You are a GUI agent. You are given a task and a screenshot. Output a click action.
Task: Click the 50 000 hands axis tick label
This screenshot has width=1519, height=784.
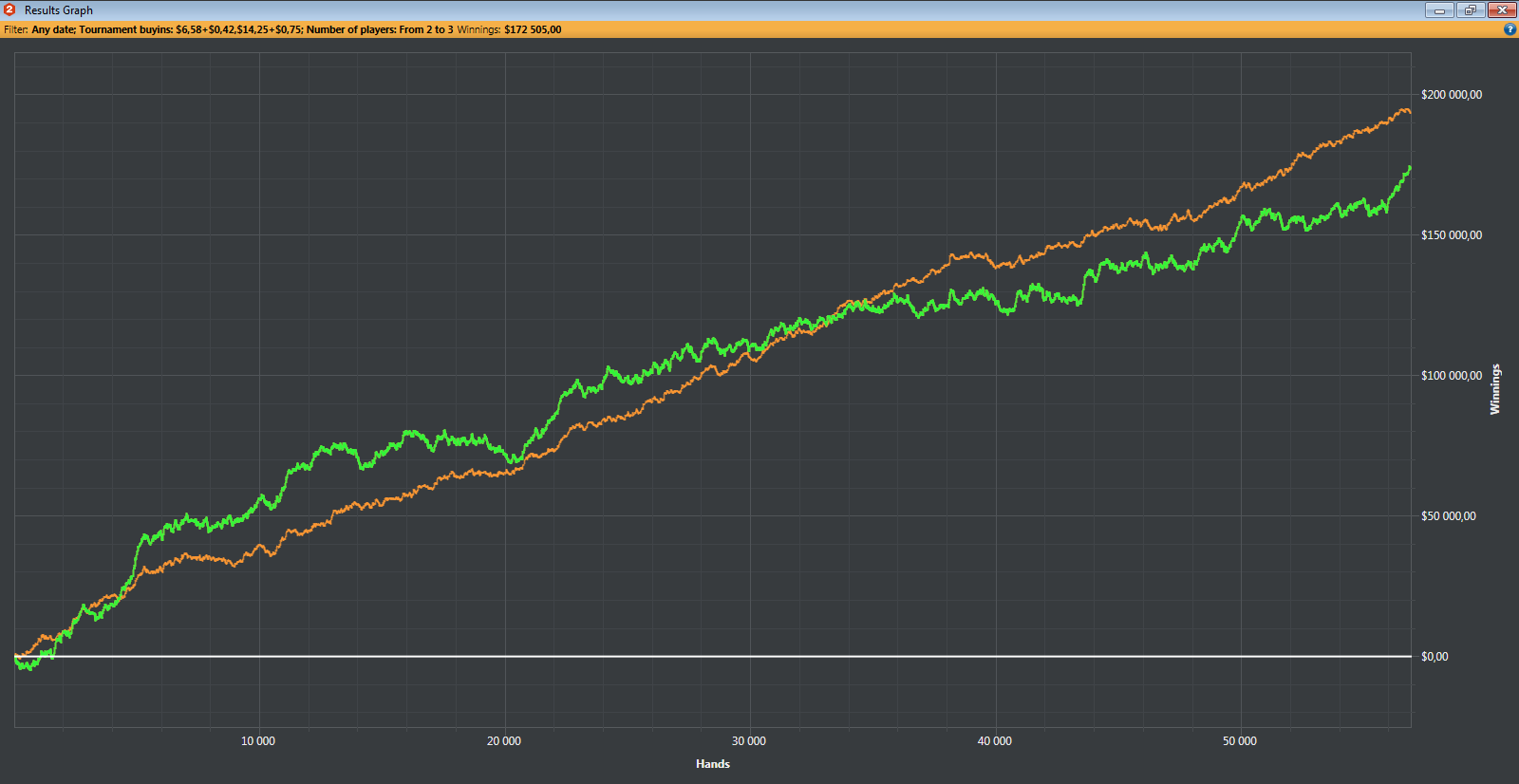pyautogui.click(x=1240, y=741)
